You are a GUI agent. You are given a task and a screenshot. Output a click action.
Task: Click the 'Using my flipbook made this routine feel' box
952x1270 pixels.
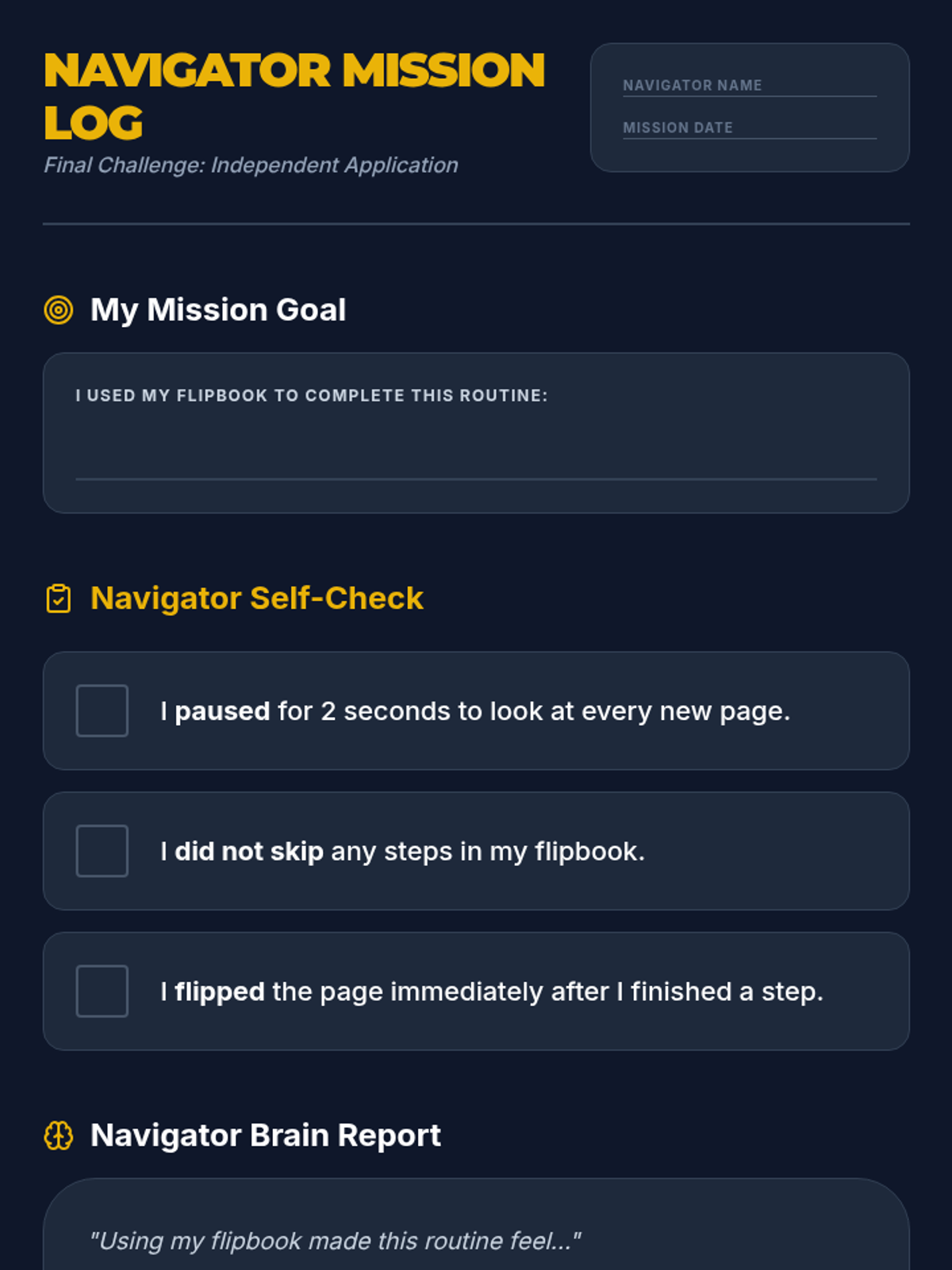[476, 1230]
